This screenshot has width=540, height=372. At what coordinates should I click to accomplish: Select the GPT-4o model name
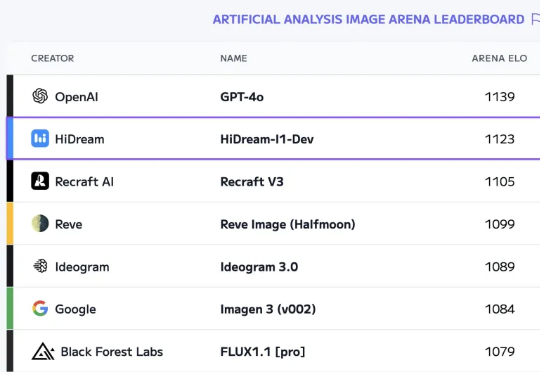[242, 97]
